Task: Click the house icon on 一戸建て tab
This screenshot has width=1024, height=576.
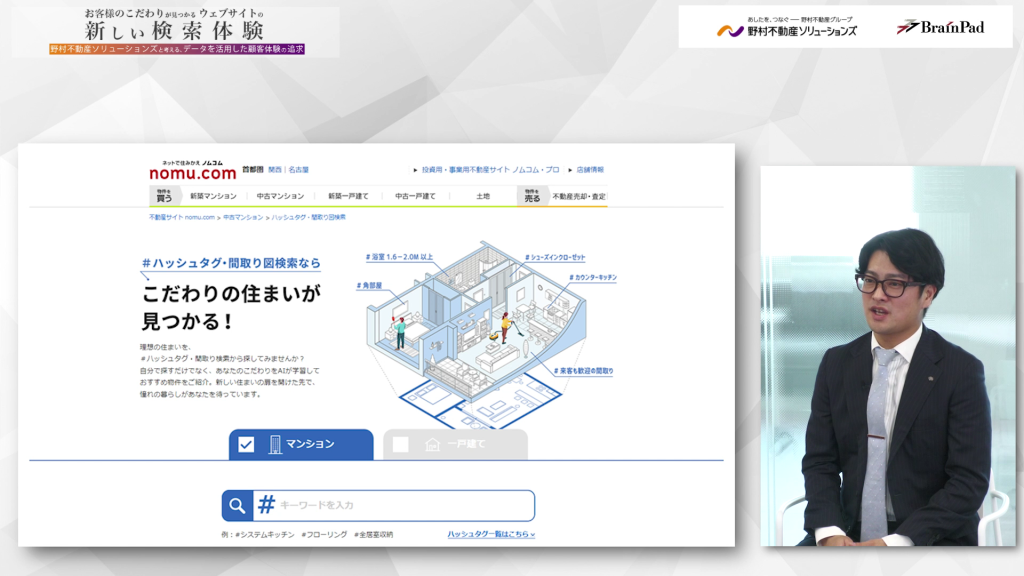Action: 432,445
